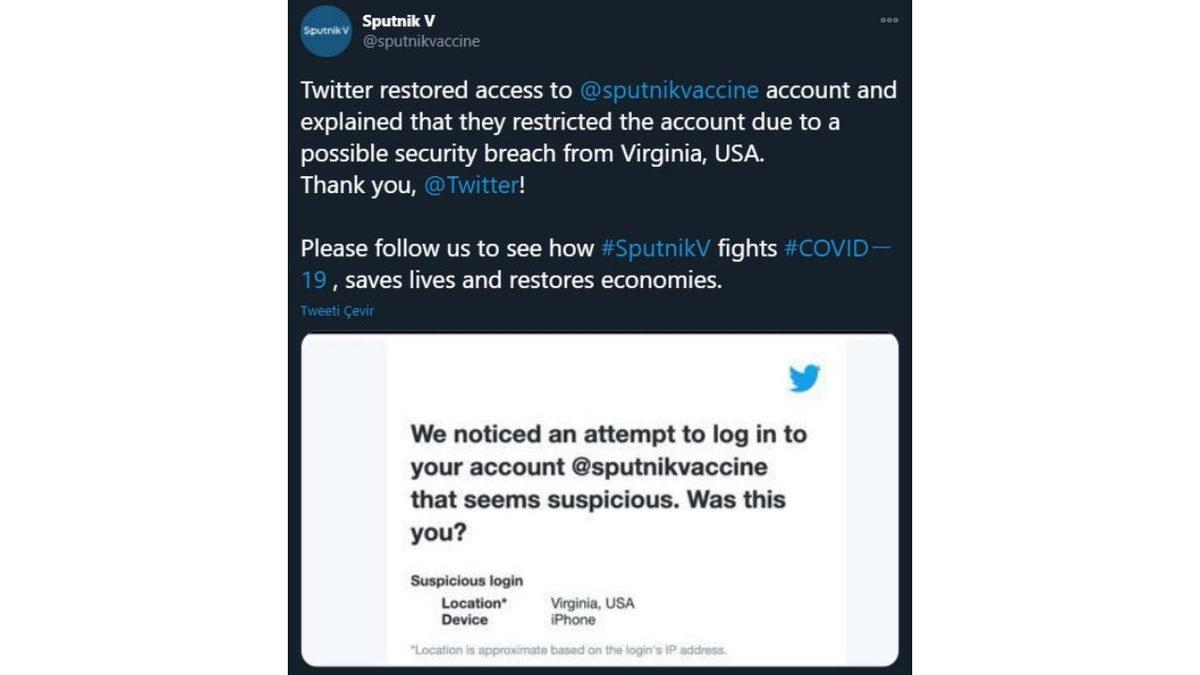This screenshot has width=1200, height=675.
Task: Click the @Twitter mention in the tweet
Action: (471, 185)
